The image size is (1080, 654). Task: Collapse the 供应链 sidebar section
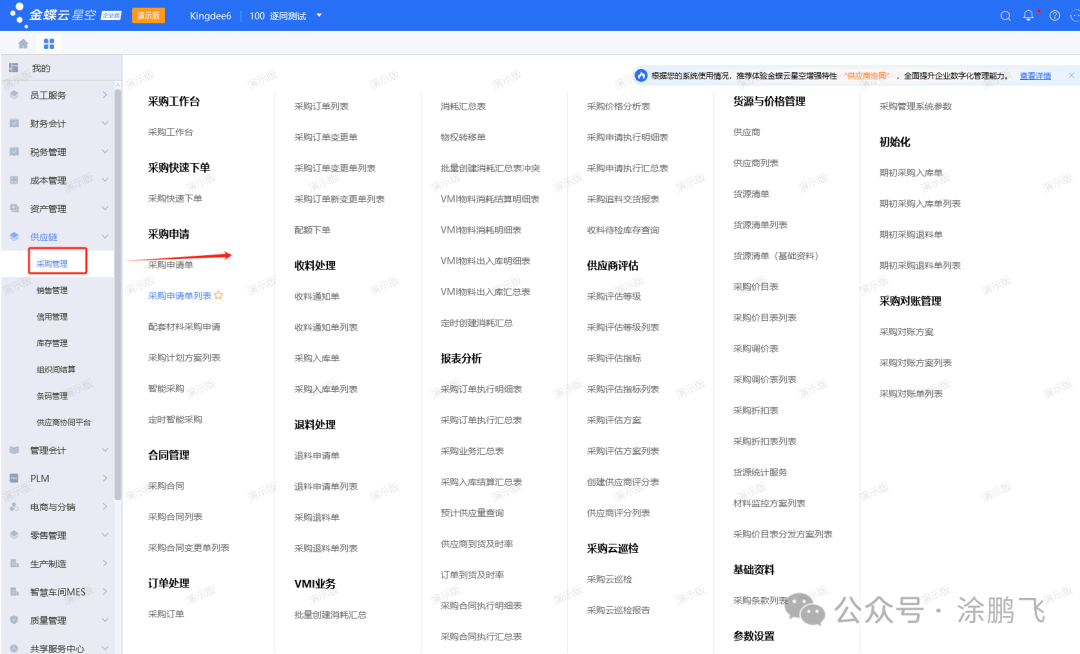[105, 236]
